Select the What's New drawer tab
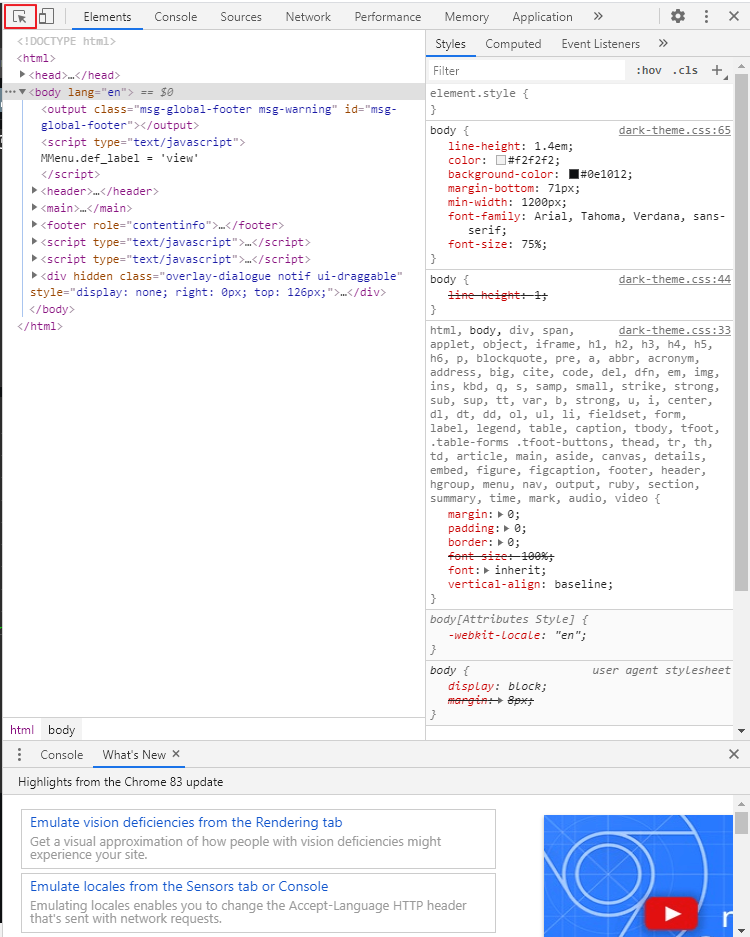 pos(134,755)
